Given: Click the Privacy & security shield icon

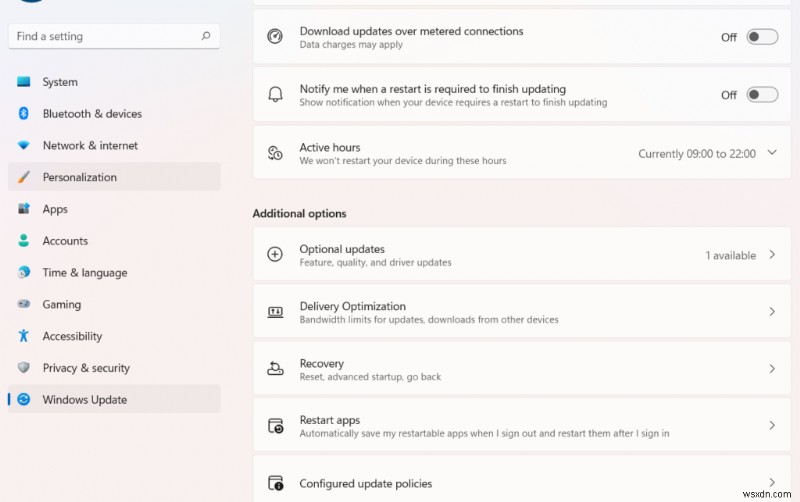Looking at the screenshot, I should pos(24,368).
